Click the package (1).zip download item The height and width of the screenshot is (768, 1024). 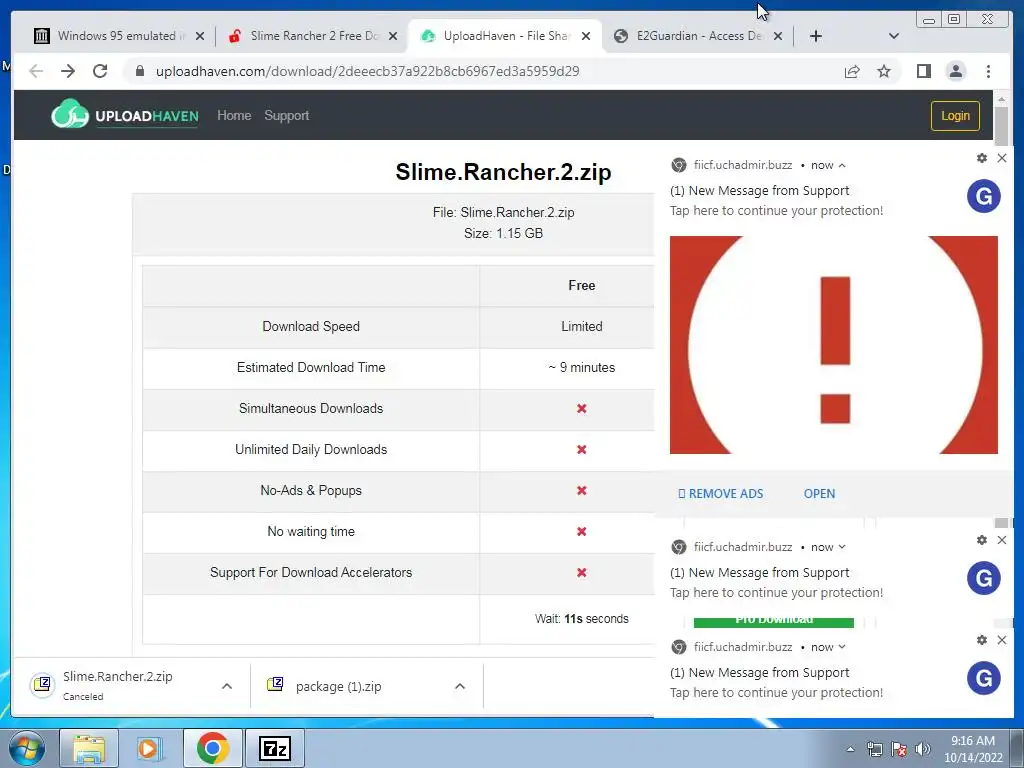tap(338, 686)
